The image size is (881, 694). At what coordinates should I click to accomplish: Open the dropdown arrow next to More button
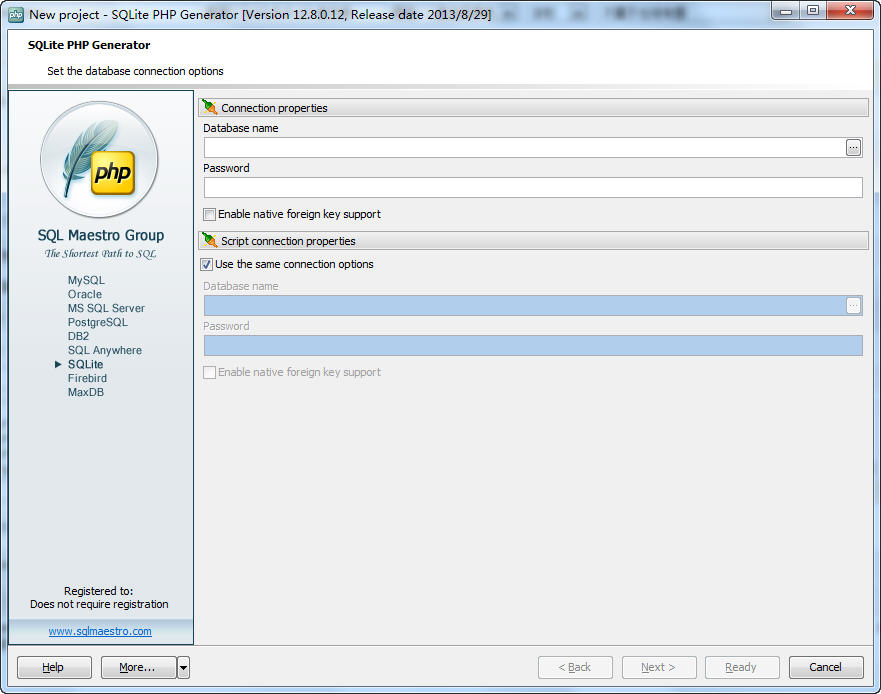tap(182, 667)
